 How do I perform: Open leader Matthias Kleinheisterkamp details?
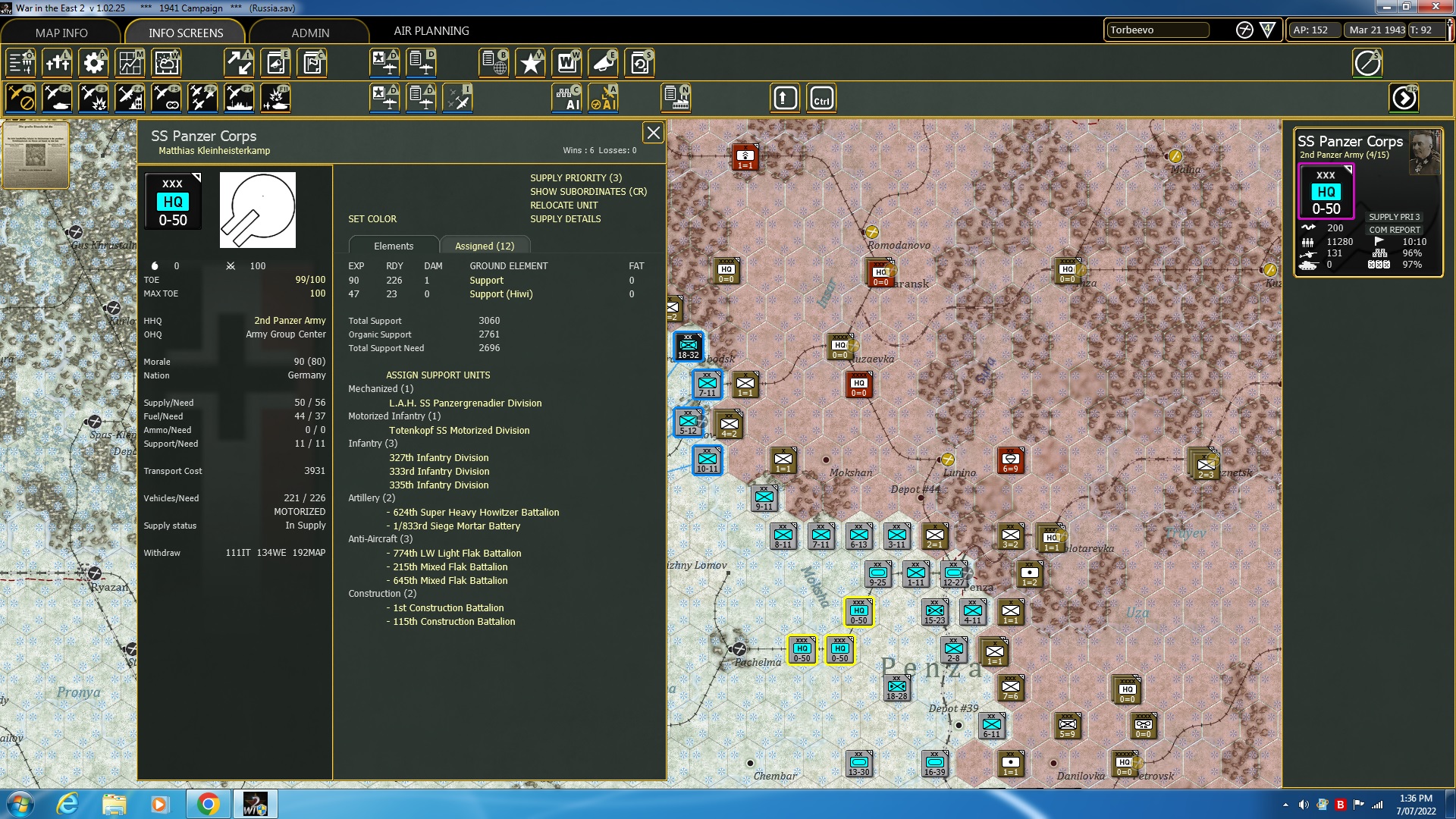[x=214, y=151]
